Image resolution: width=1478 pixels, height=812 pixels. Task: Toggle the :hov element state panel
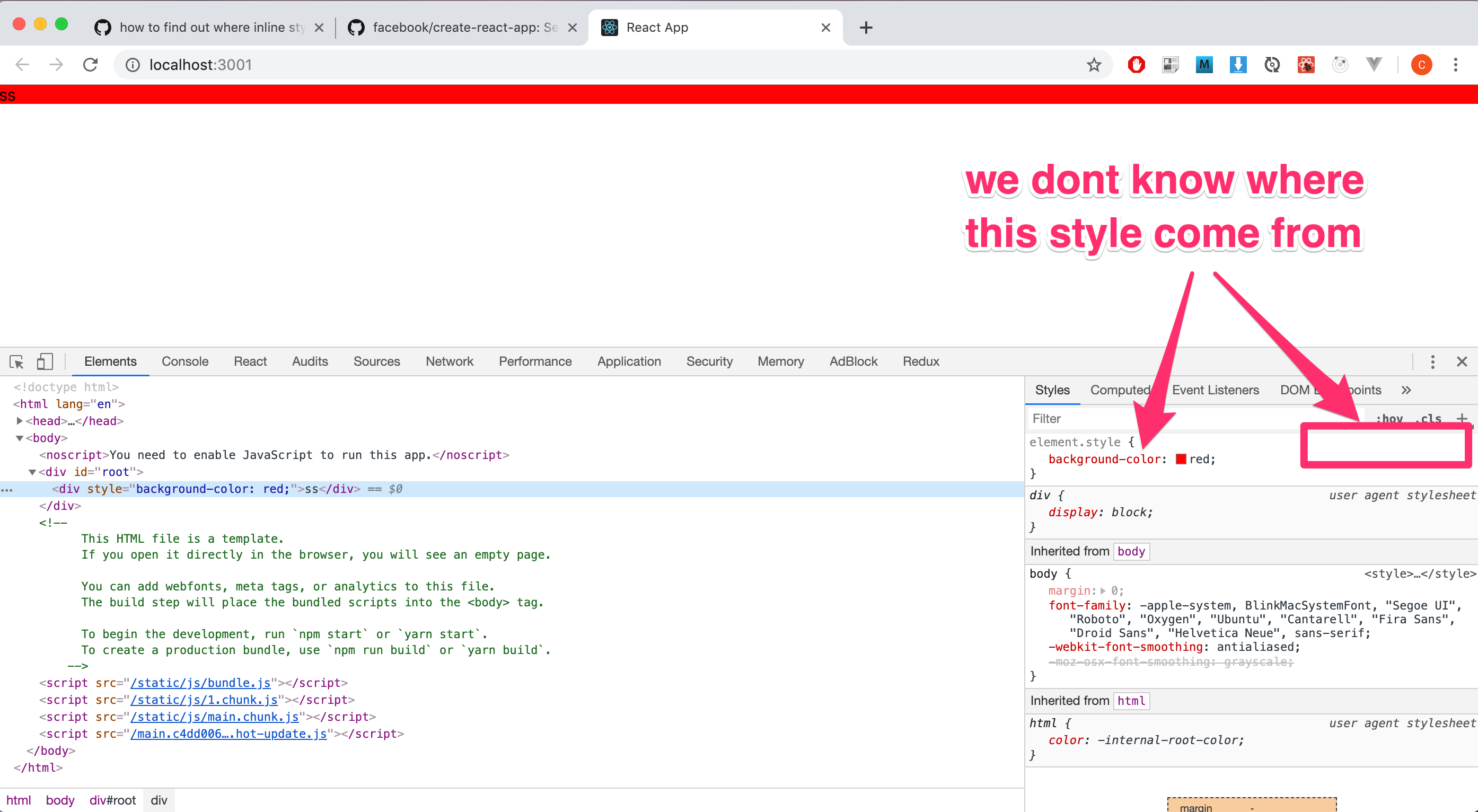1388,419
